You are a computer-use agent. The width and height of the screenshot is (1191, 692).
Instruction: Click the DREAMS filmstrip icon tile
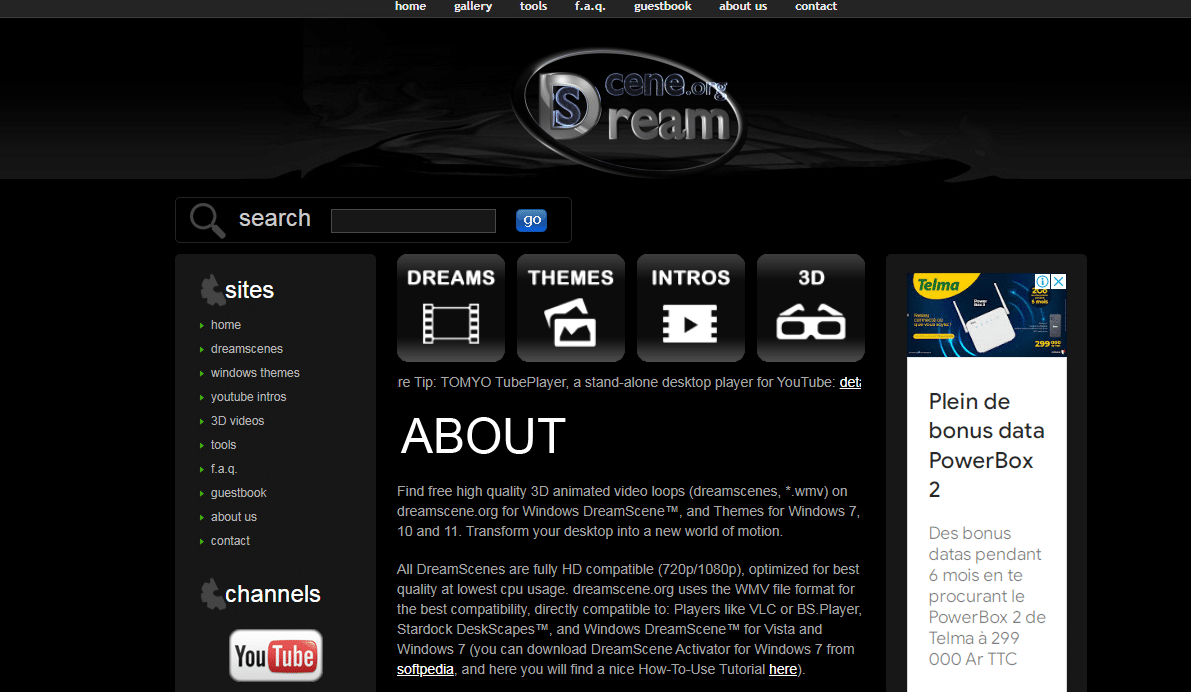point(450,308)
